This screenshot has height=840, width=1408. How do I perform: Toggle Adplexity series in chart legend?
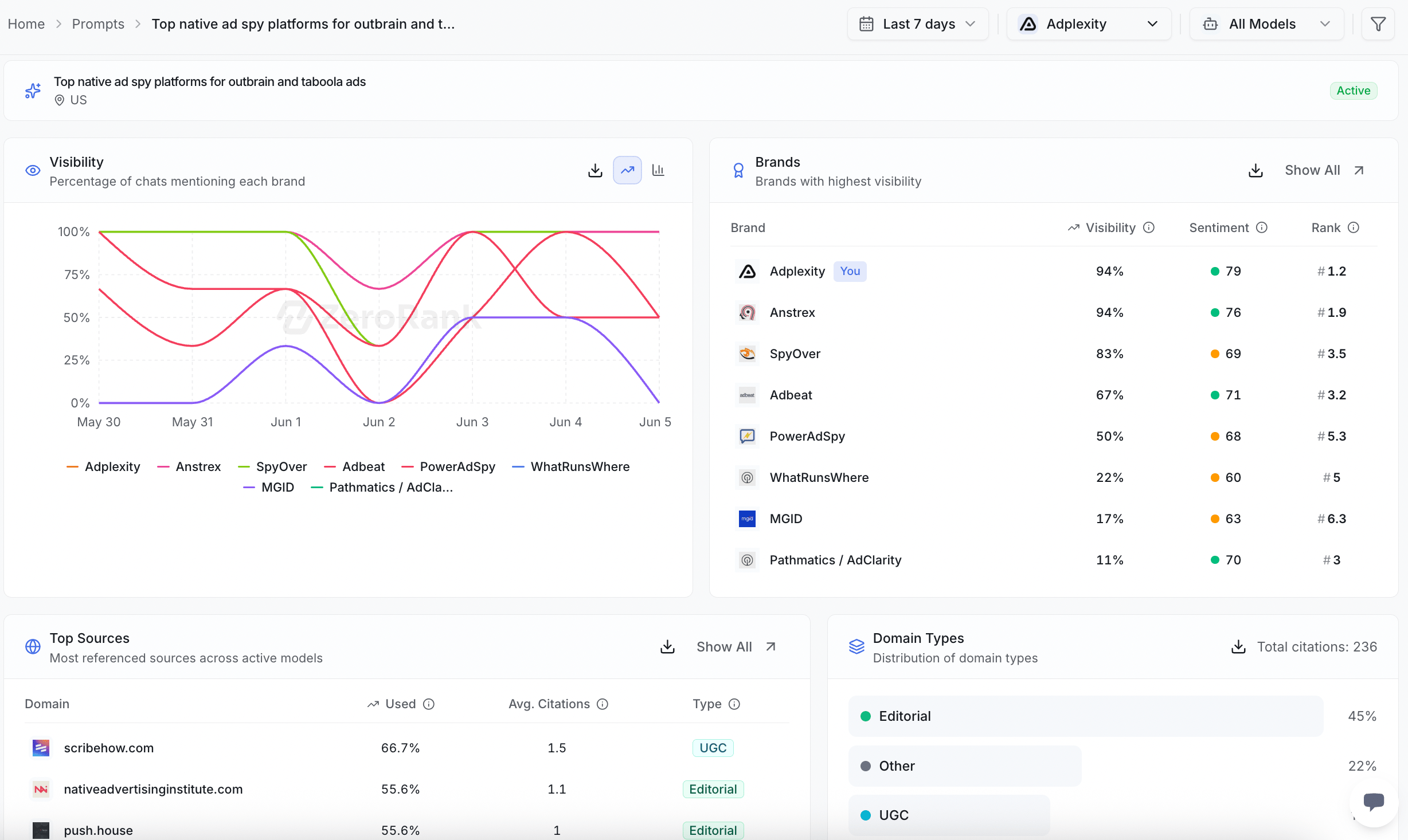(x=103, y=467)
